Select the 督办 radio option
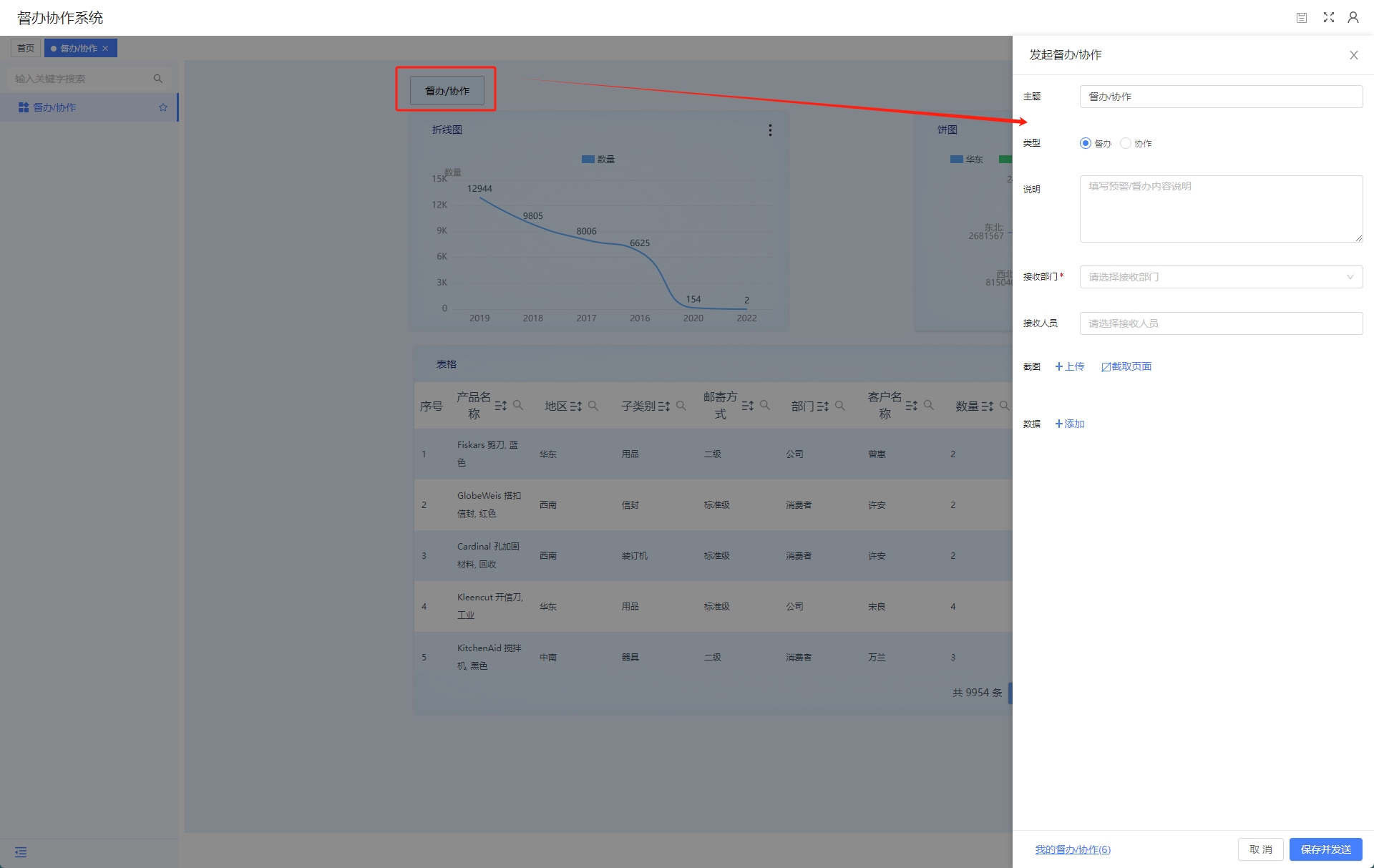The height and width of the screenshot is (868, 1374). pos(1086,143)
